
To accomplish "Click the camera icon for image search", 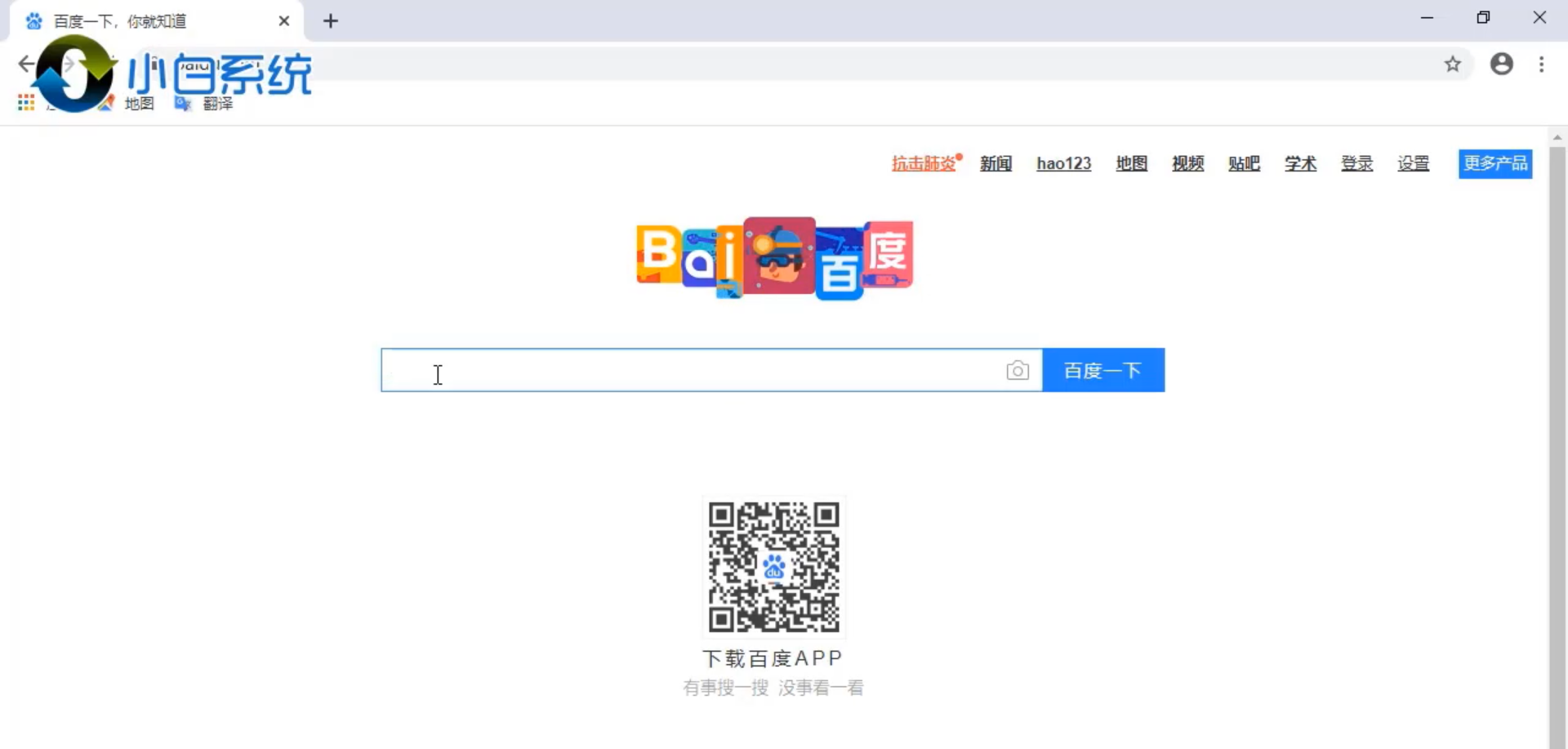I will point(1018,370).
